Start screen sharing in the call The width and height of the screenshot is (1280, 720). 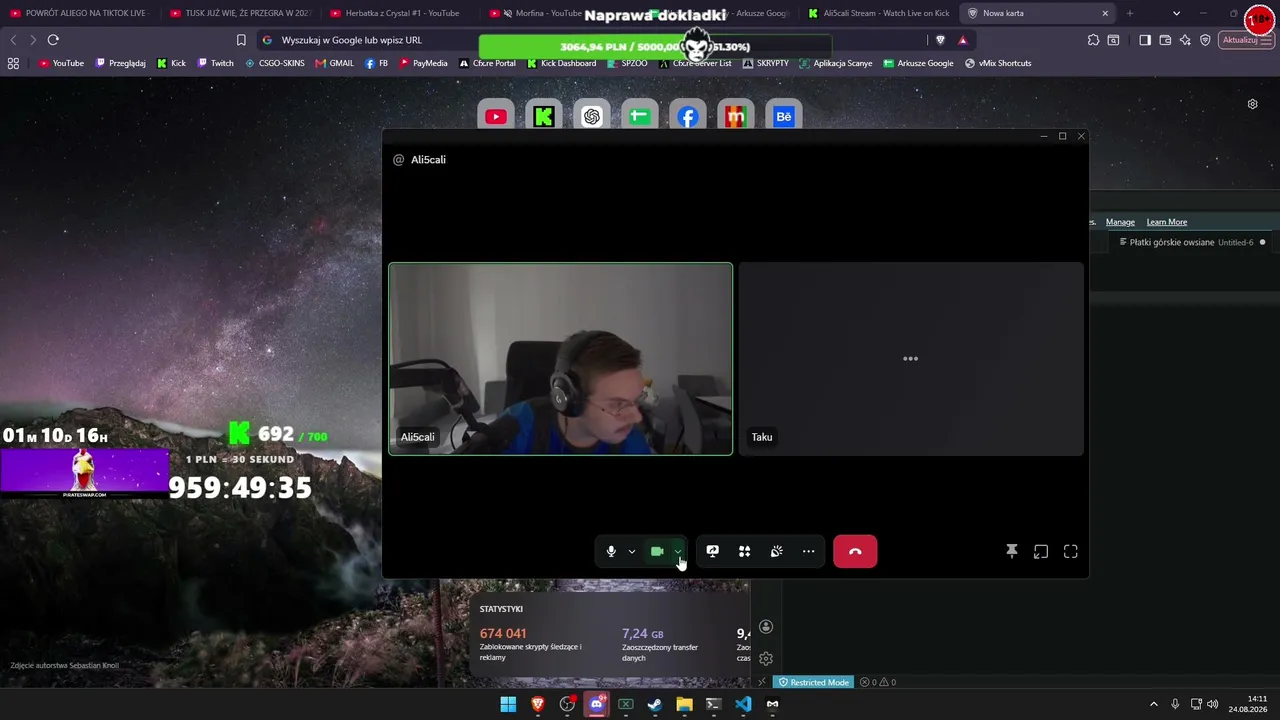(712, 551)
